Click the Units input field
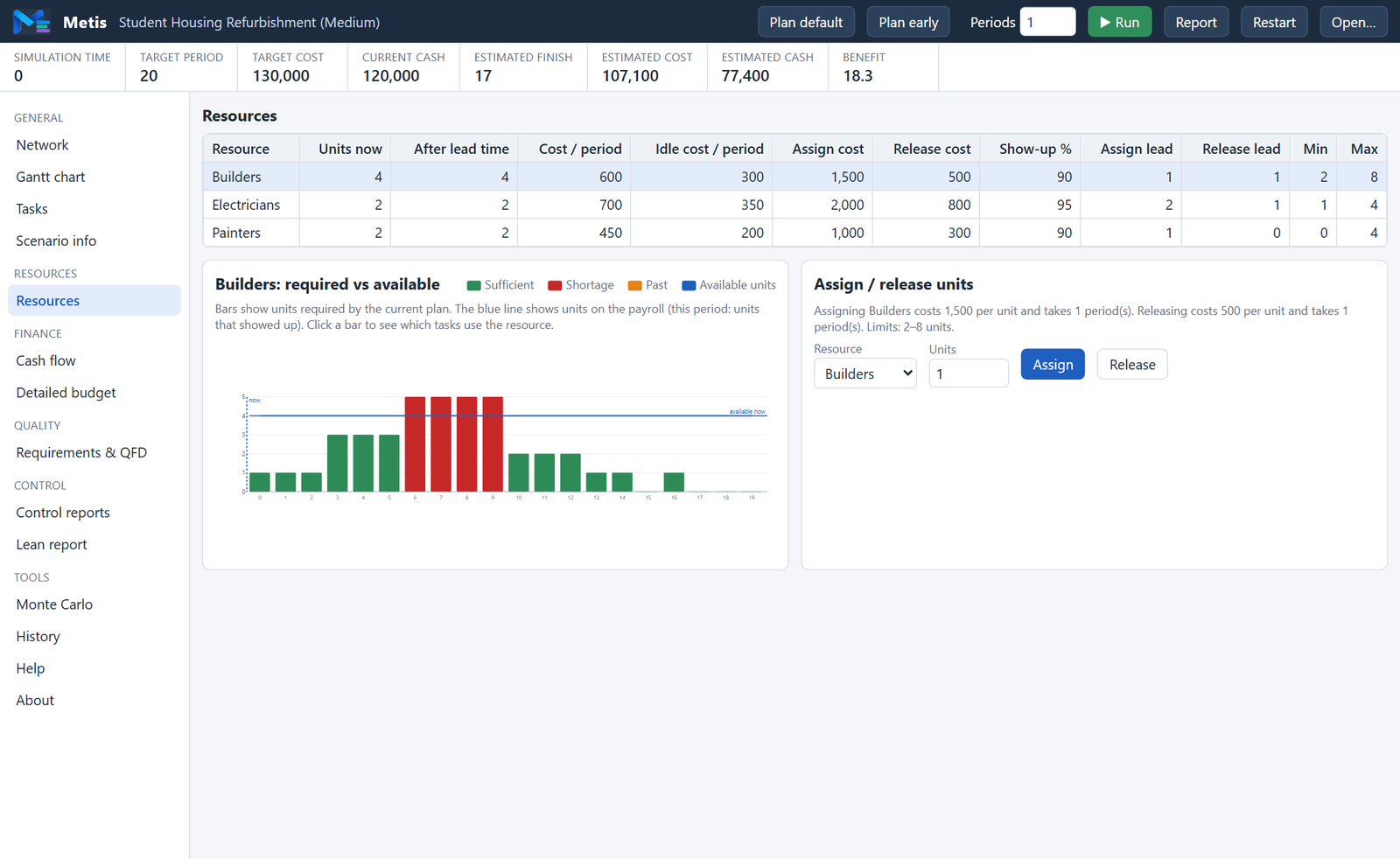The height and width of the screenshot is (859, 1400). coord(969,374)
